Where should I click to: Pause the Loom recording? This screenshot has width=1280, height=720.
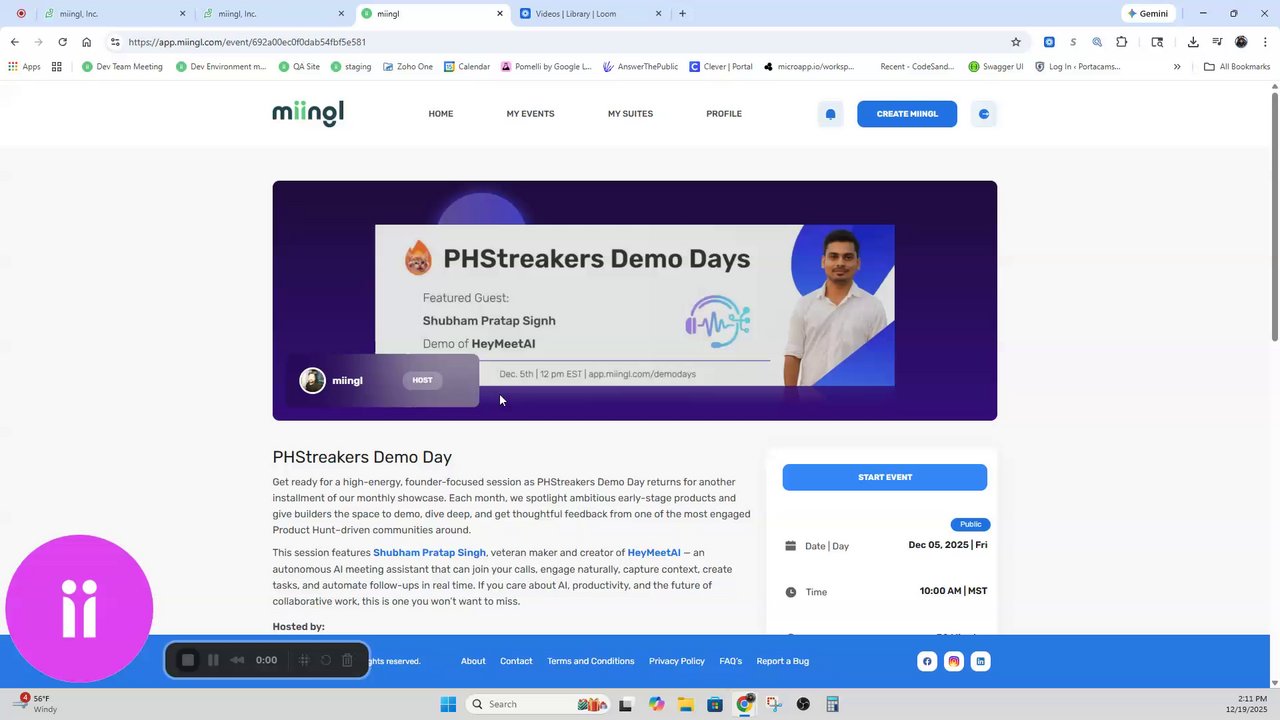213,660
